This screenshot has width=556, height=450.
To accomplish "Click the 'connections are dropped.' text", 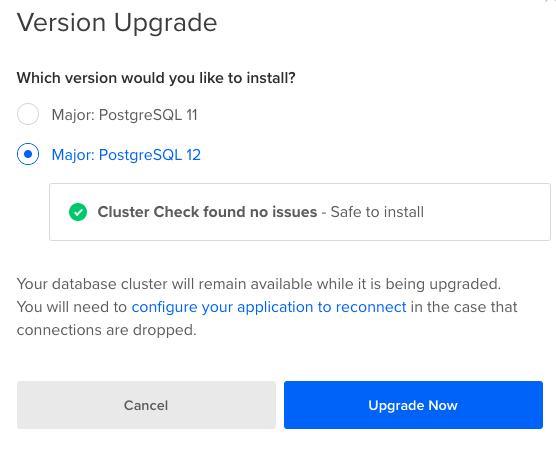I will coord(106,330).
